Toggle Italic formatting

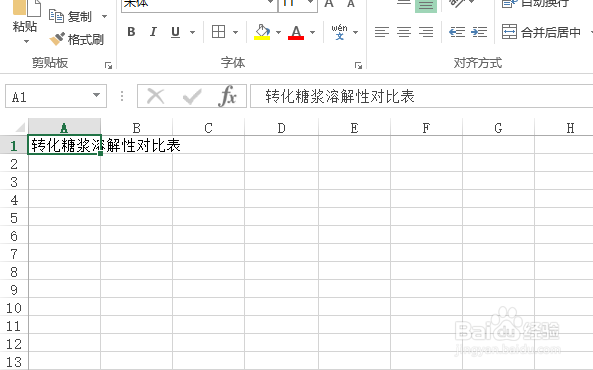tap(153, 32)
